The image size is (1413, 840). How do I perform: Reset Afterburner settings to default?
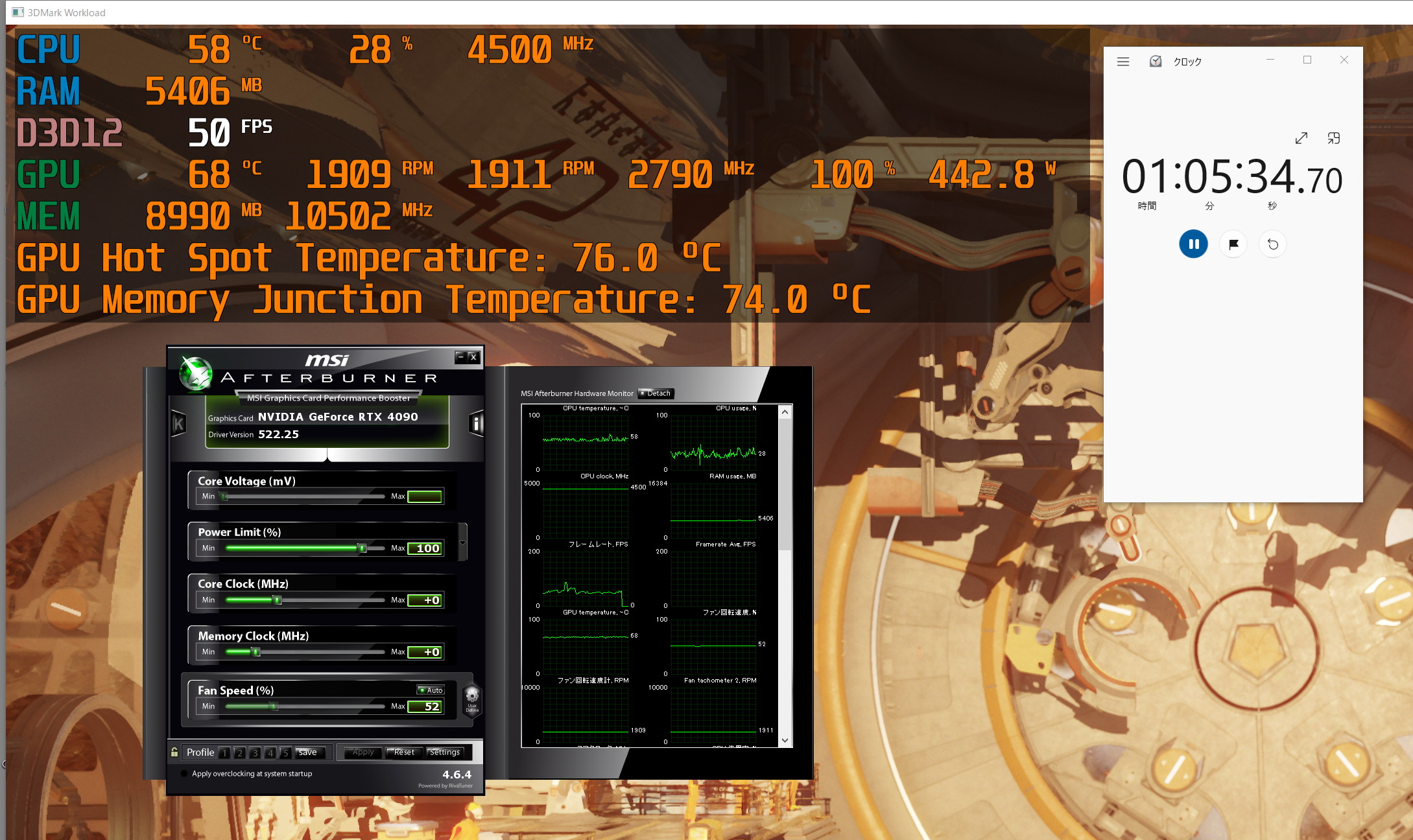coord(404,752)
